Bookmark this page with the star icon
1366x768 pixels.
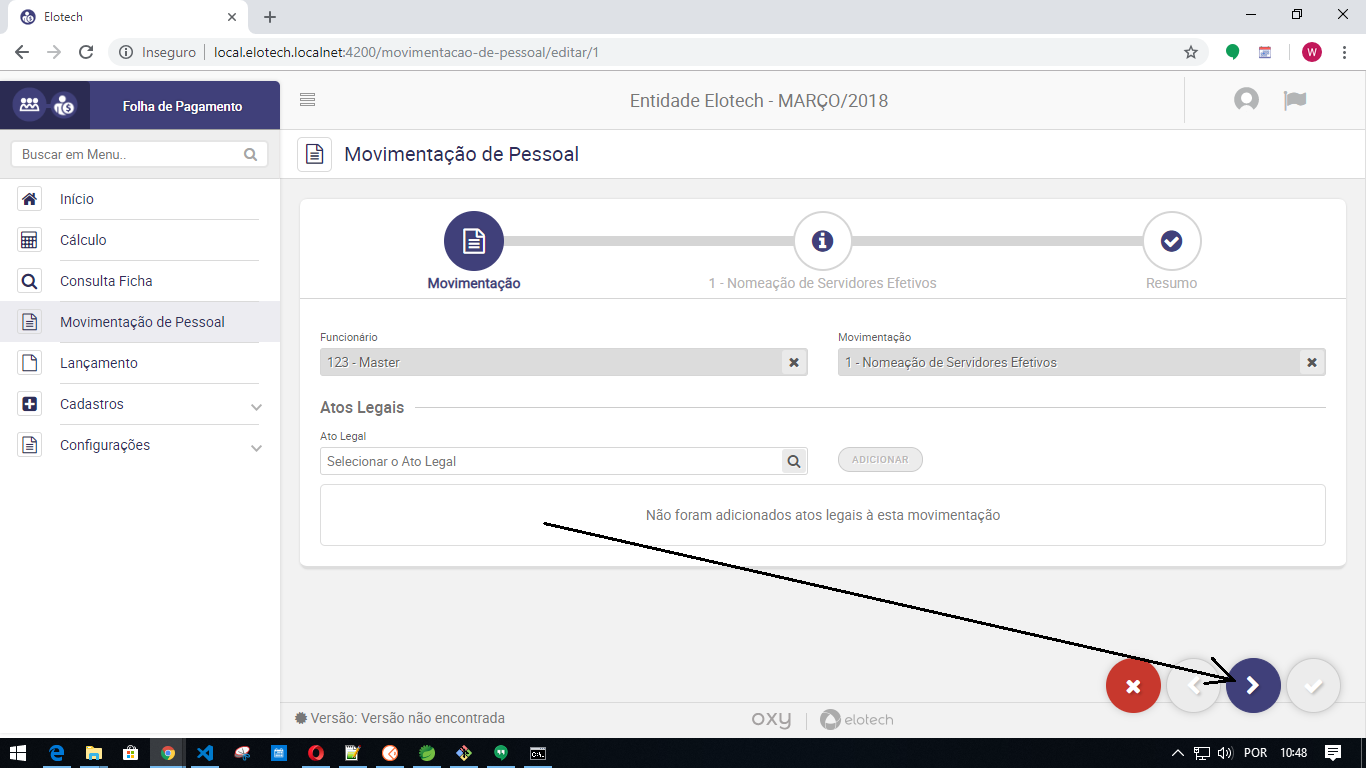[x=1190, y=52]
